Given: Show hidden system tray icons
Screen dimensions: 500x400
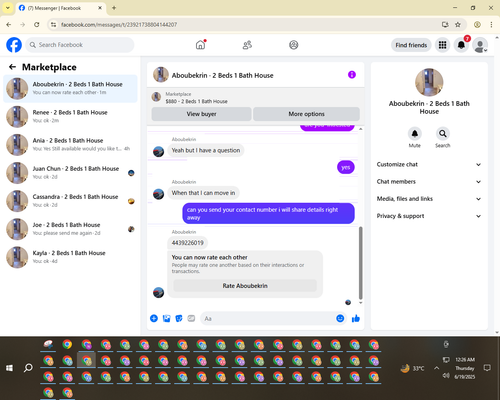Looking at the screenshot, I should point(436,368).
